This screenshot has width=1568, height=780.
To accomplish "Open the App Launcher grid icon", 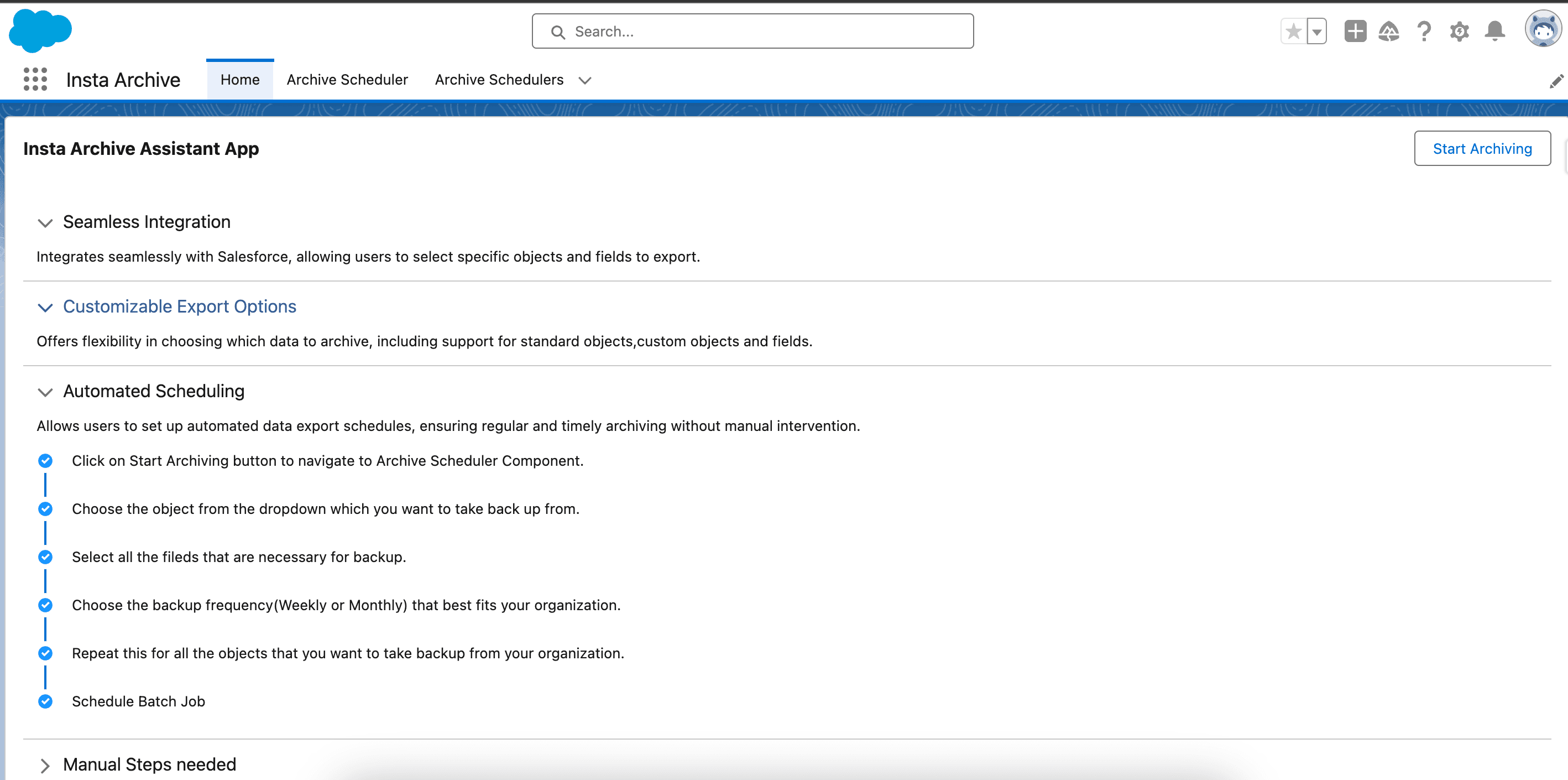I will (x=35, y=80).
